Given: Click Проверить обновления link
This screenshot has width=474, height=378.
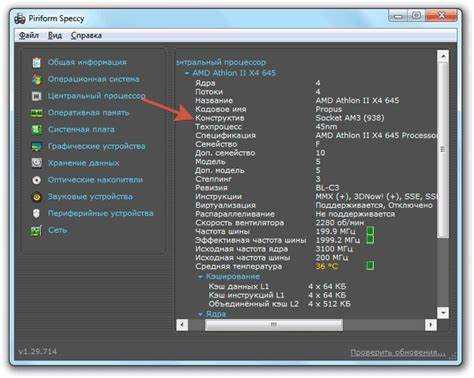Looking at the screenshot, I should click(x=398, y=352).
